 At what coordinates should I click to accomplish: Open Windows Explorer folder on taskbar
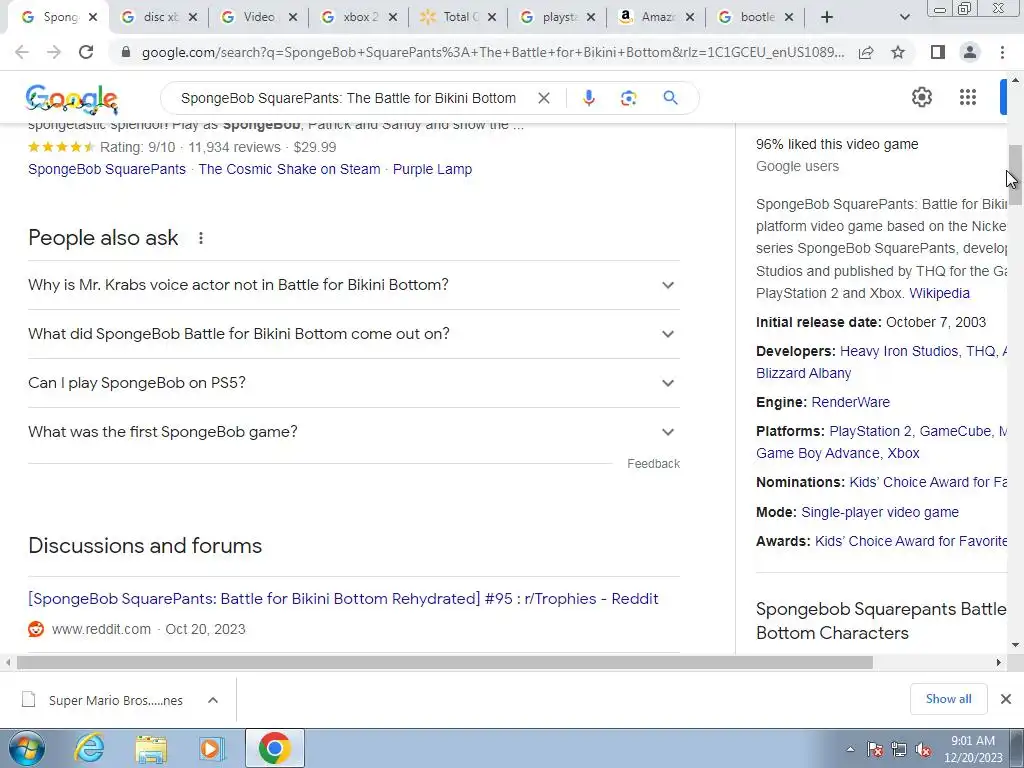pos(151,748)
